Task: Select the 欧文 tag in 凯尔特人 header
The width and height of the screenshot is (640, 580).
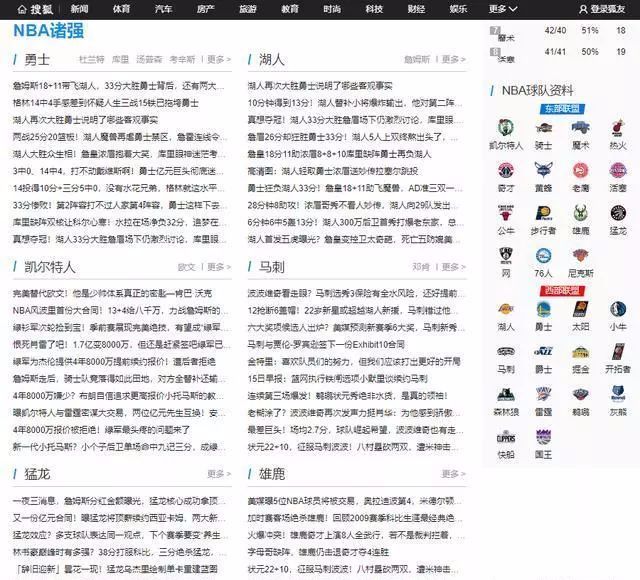Action: (187, 267)
